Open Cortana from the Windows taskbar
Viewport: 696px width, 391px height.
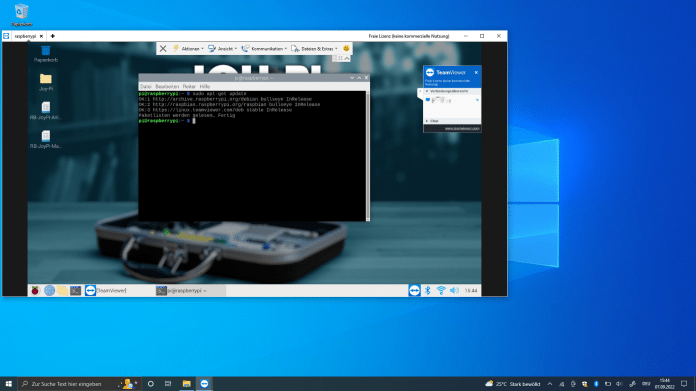[150, 384]
